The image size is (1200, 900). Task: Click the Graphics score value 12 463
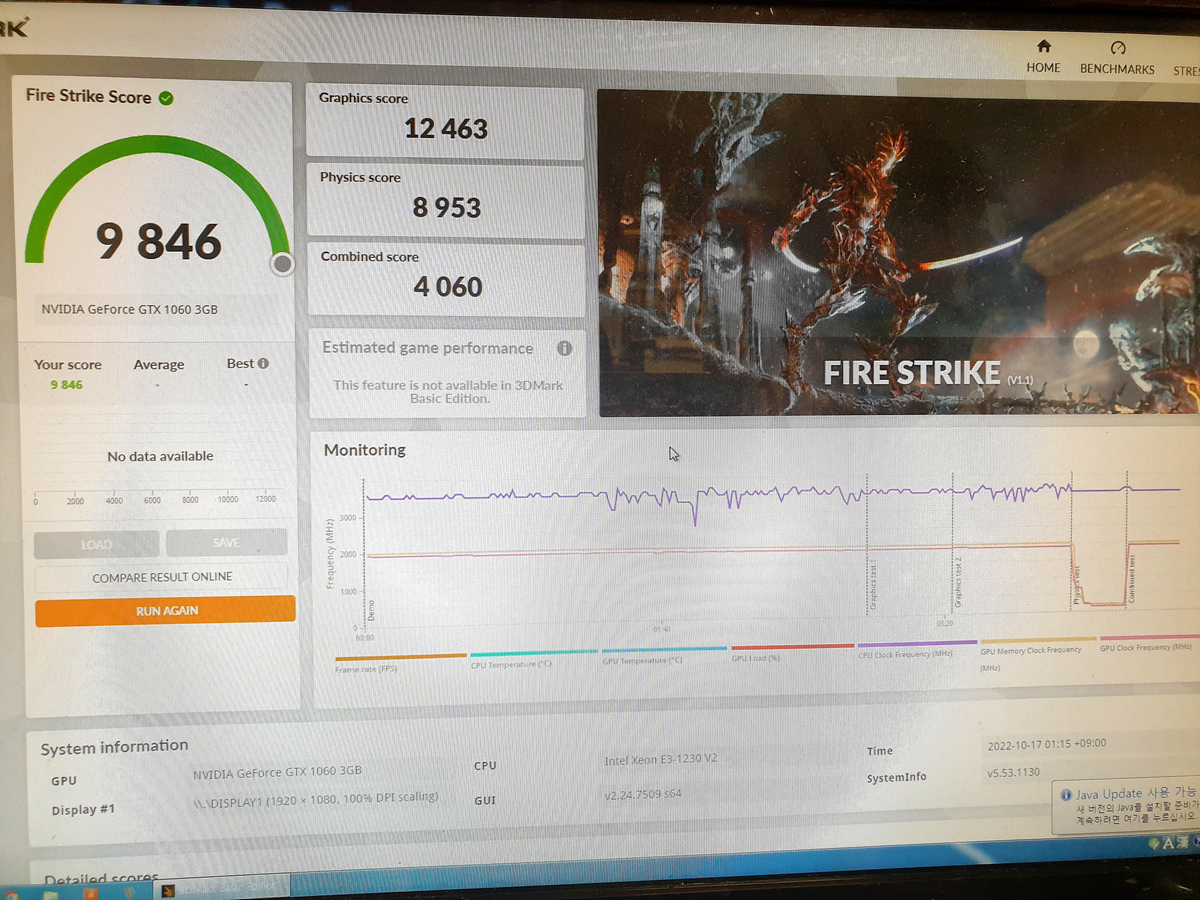446,129
